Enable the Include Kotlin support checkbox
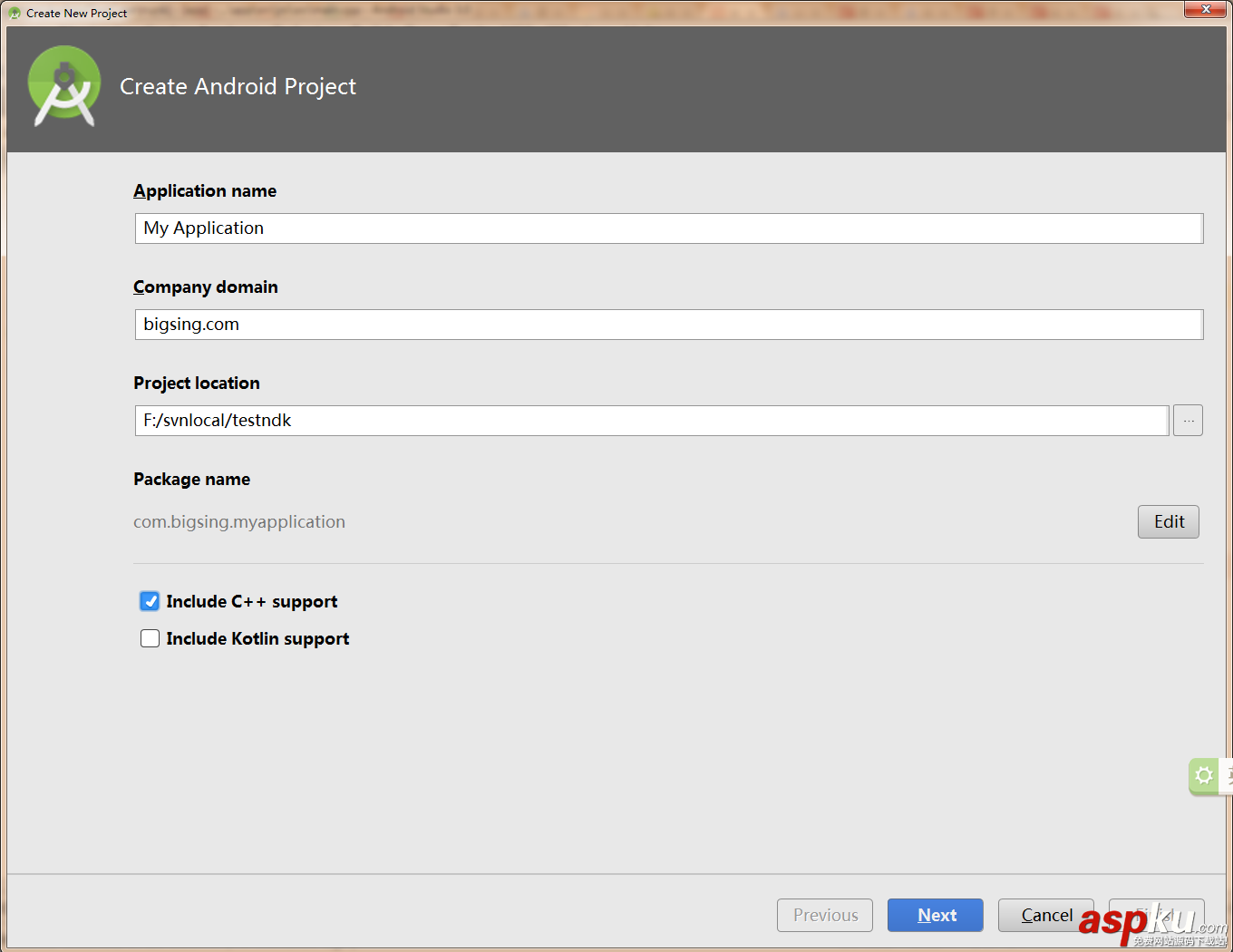 (x=150, y=638)
